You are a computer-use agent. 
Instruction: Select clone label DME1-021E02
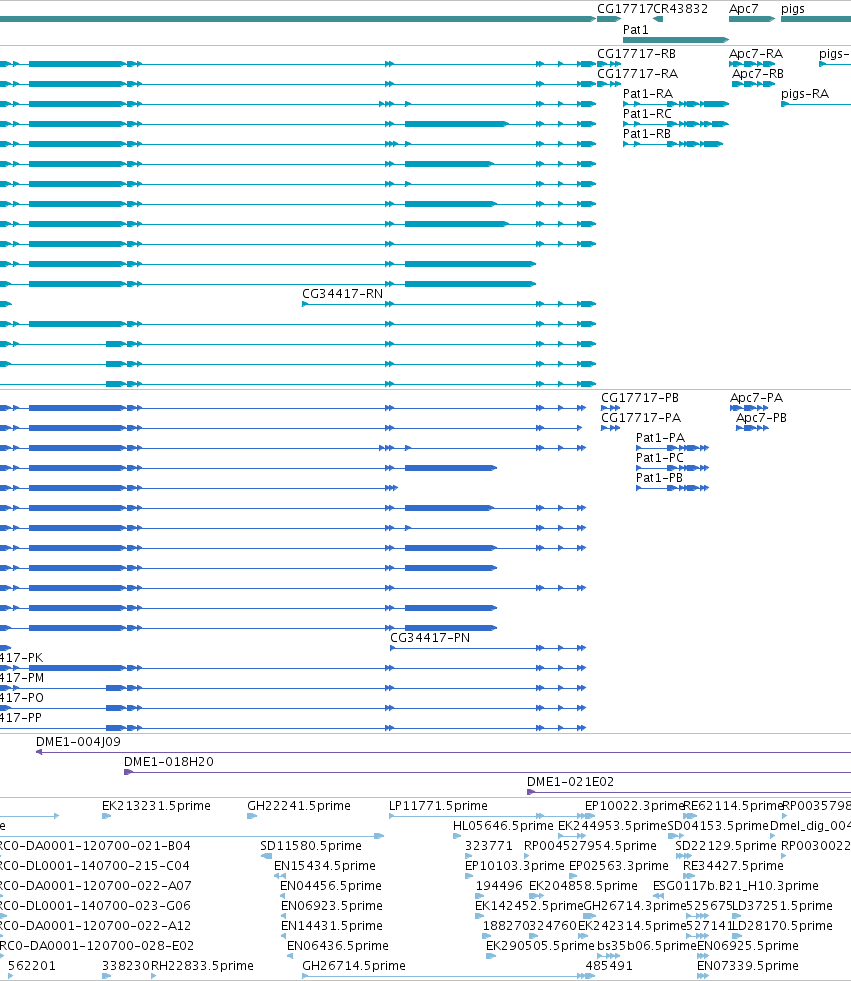click(x=570, y=782)
